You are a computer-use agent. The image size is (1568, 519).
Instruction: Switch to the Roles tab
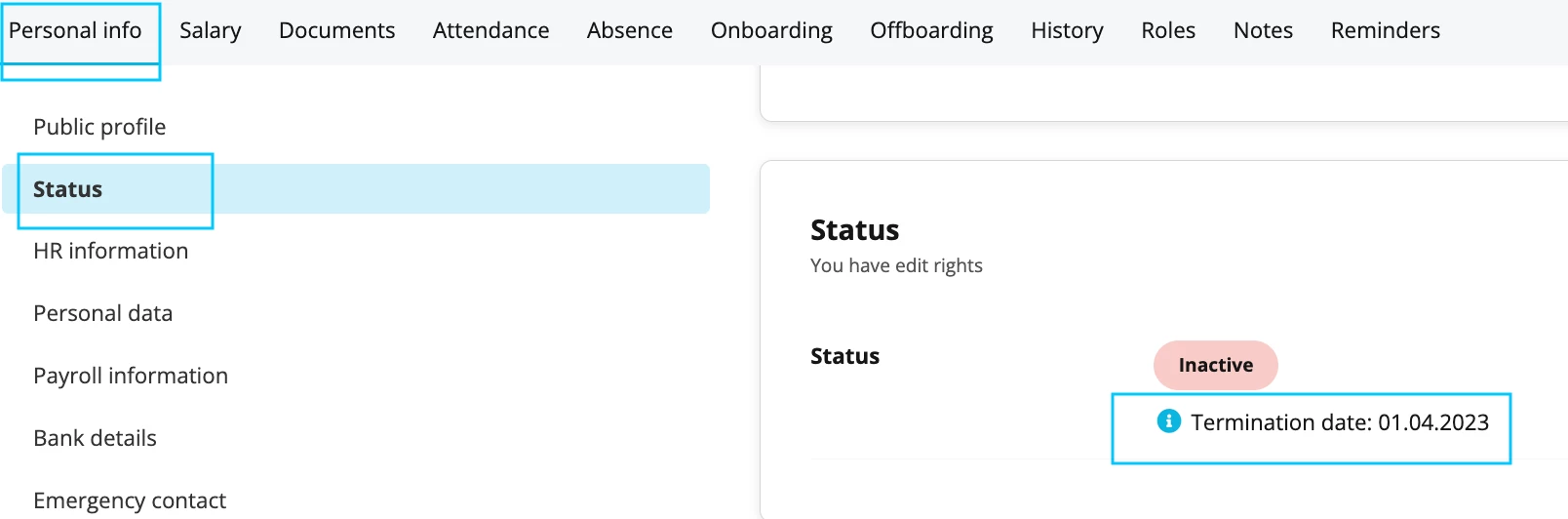point(1168,30)
